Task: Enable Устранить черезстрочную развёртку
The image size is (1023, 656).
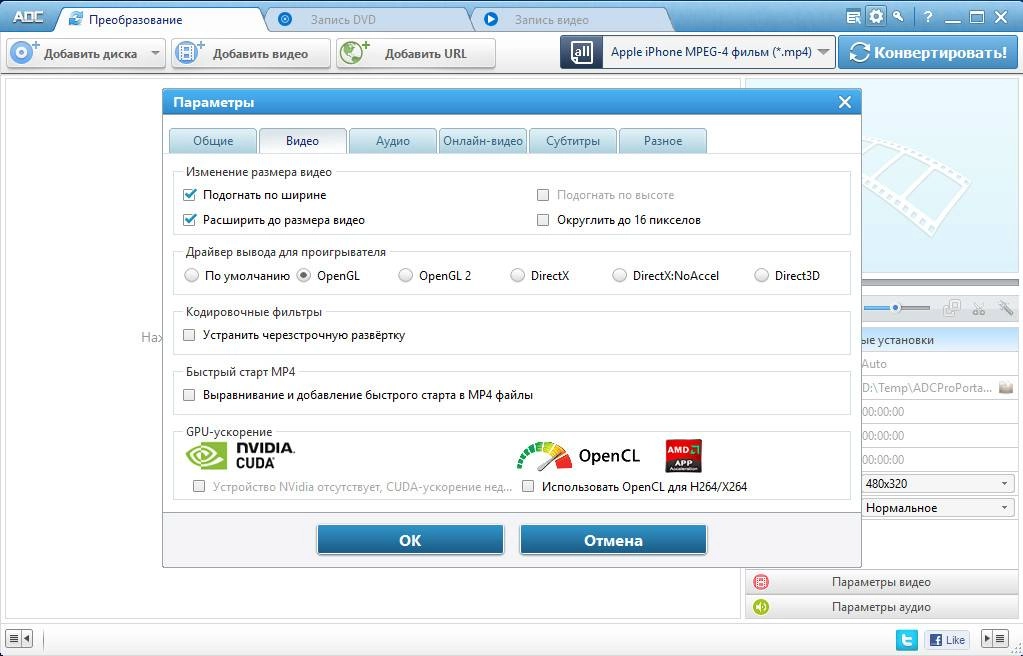Action: coord(189,335)
